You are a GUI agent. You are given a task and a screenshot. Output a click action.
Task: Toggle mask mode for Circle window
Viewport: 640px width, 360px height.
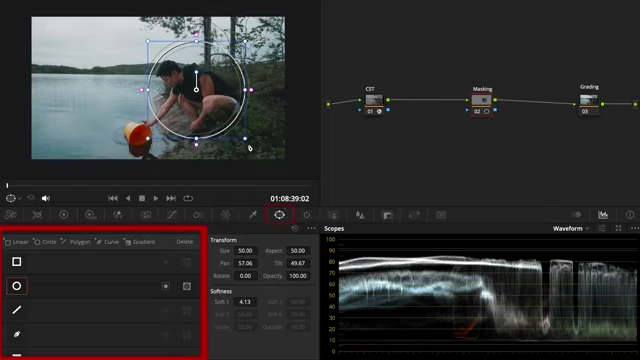click(x=187, y=286)
